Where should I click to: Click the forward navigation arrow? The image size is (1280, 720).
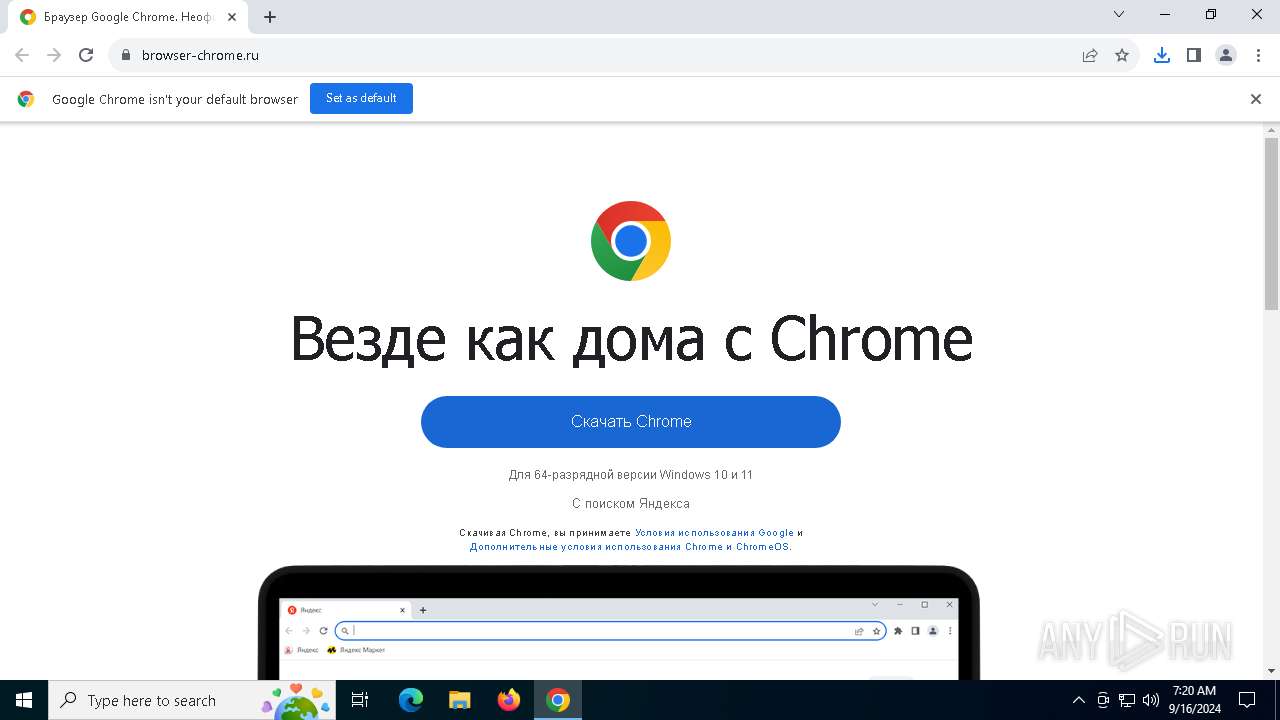[54, 55]
